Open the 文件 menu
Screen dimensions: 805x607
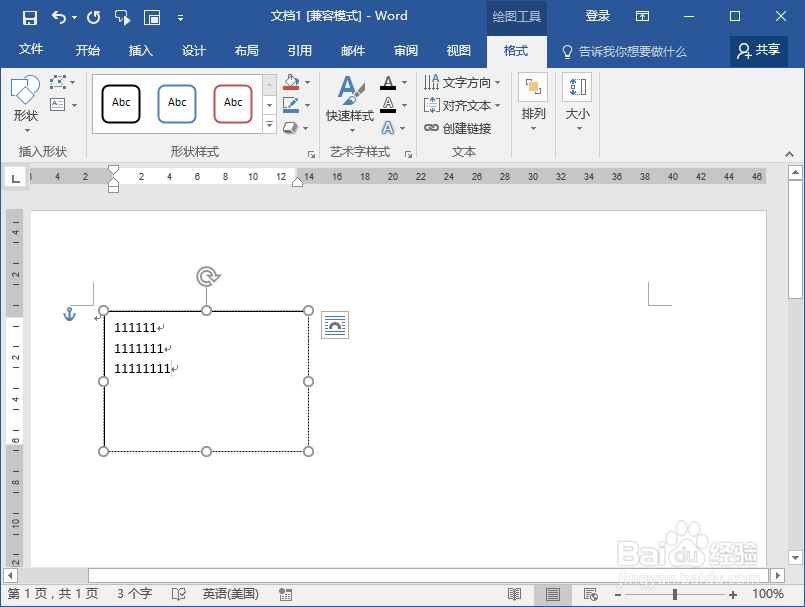click(31, 48)
